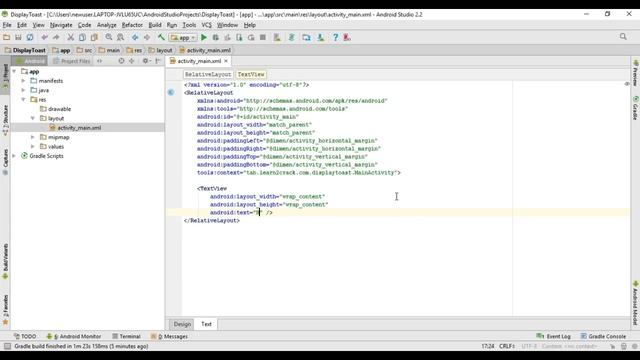Click the Sync Project with Gradle icon
The height and width of the screenshot is (360, 640).
[x=291, y=37]
